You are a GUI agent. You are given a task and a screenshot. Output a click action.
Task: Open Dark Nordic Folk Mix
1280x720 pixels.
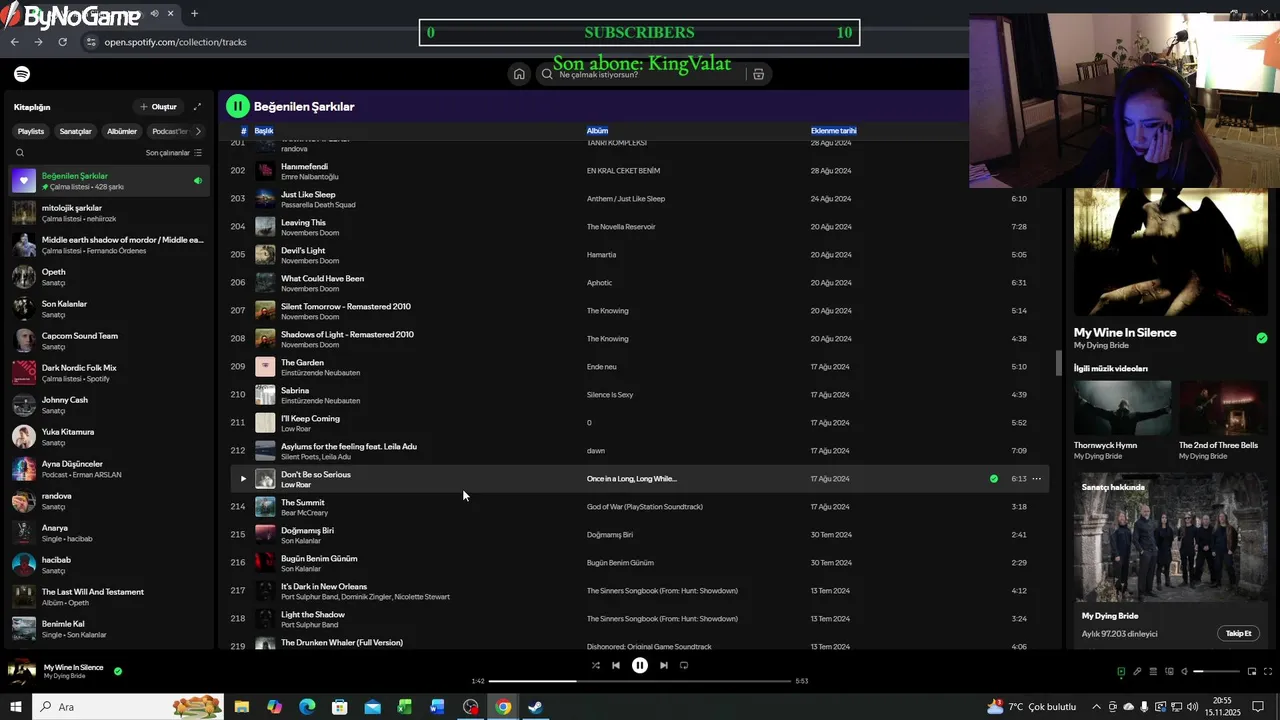point(110,373)
